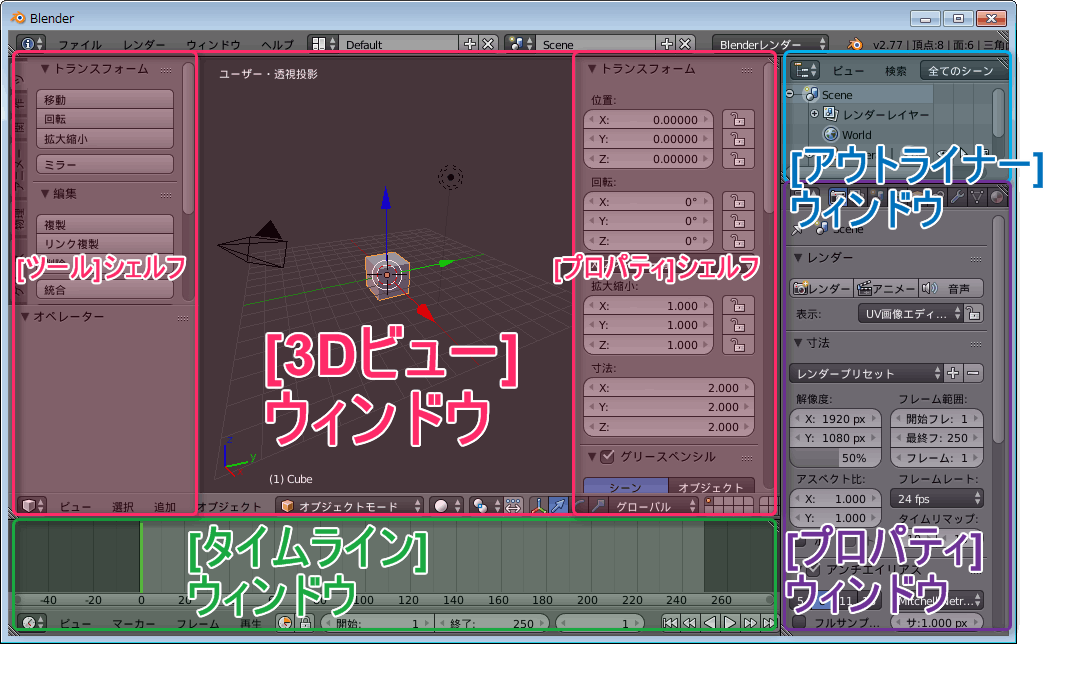Screen dimensions: 1080x687
Task: Uncheck the グリースペンシル checkbox
Action: [607, 456]
